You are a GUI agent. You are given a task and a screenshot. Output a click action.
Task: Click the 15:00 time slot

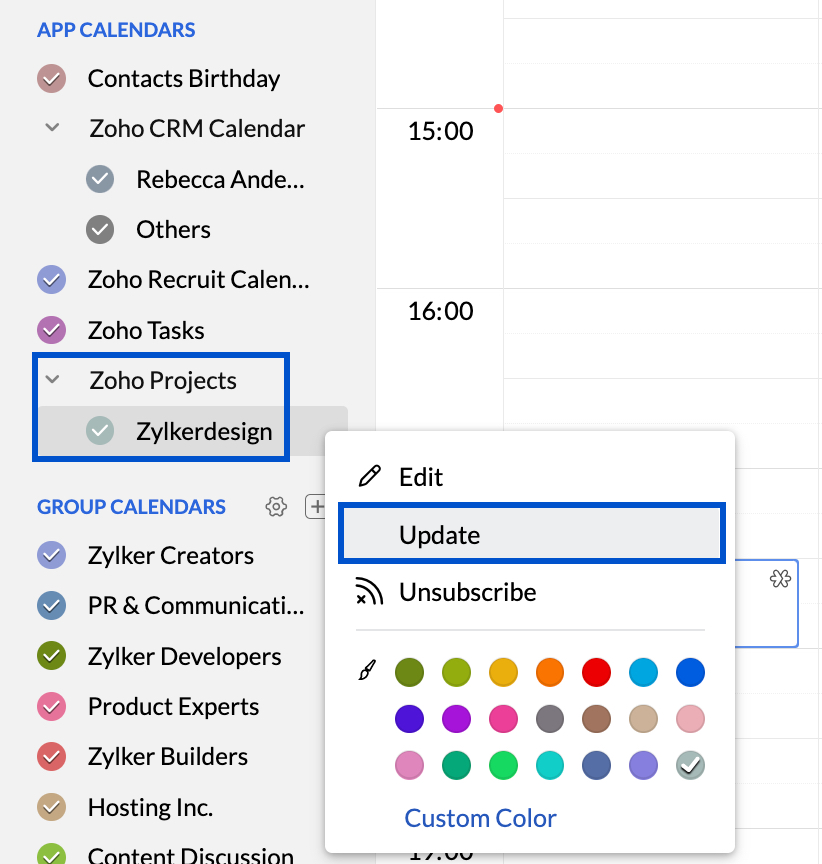coord(662,131)
